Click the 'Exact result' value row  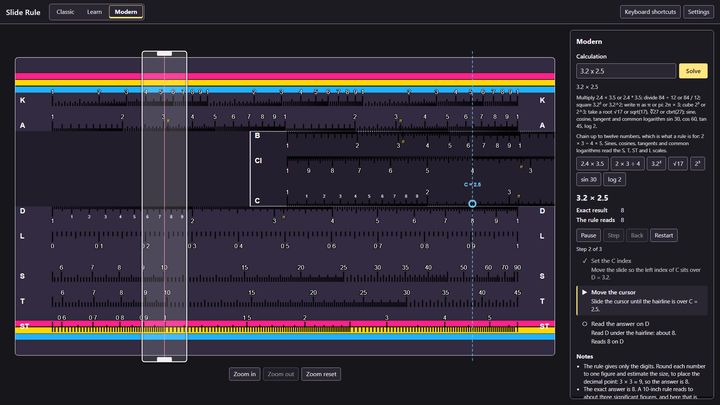600,210
